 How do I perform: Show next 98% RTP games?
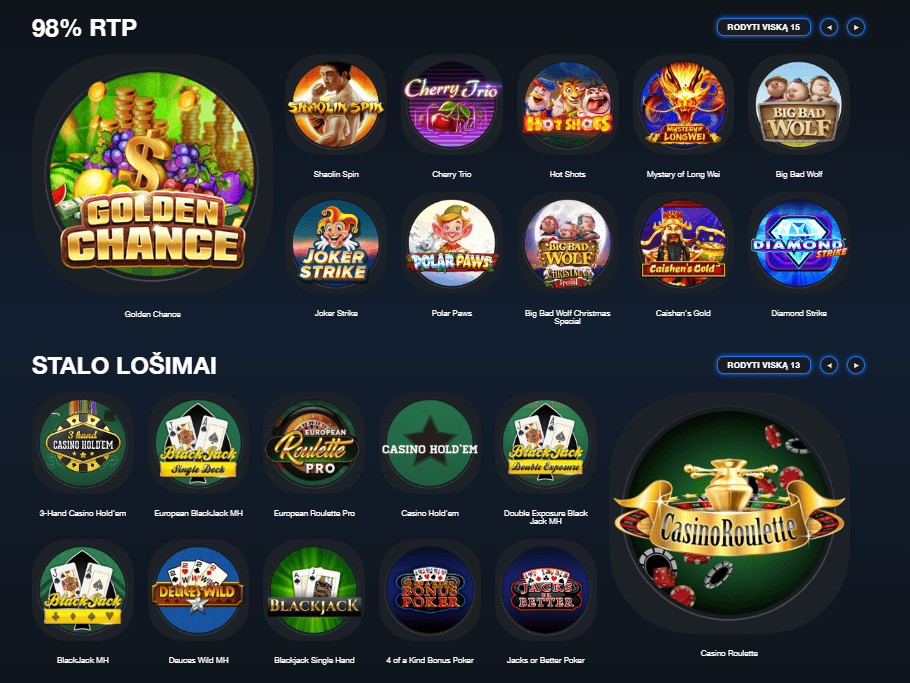[856, 27]
